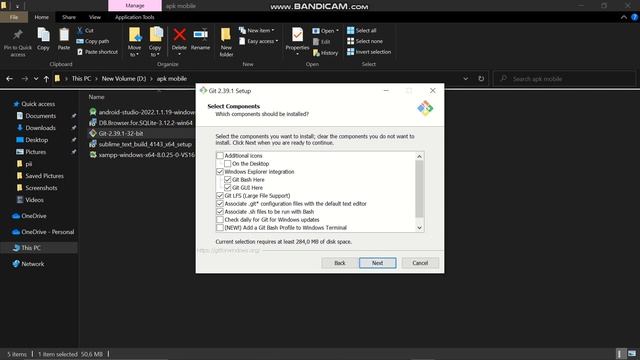640x360 pixels.
Task: Click the Name column header
Action: (x=96, y=97)
